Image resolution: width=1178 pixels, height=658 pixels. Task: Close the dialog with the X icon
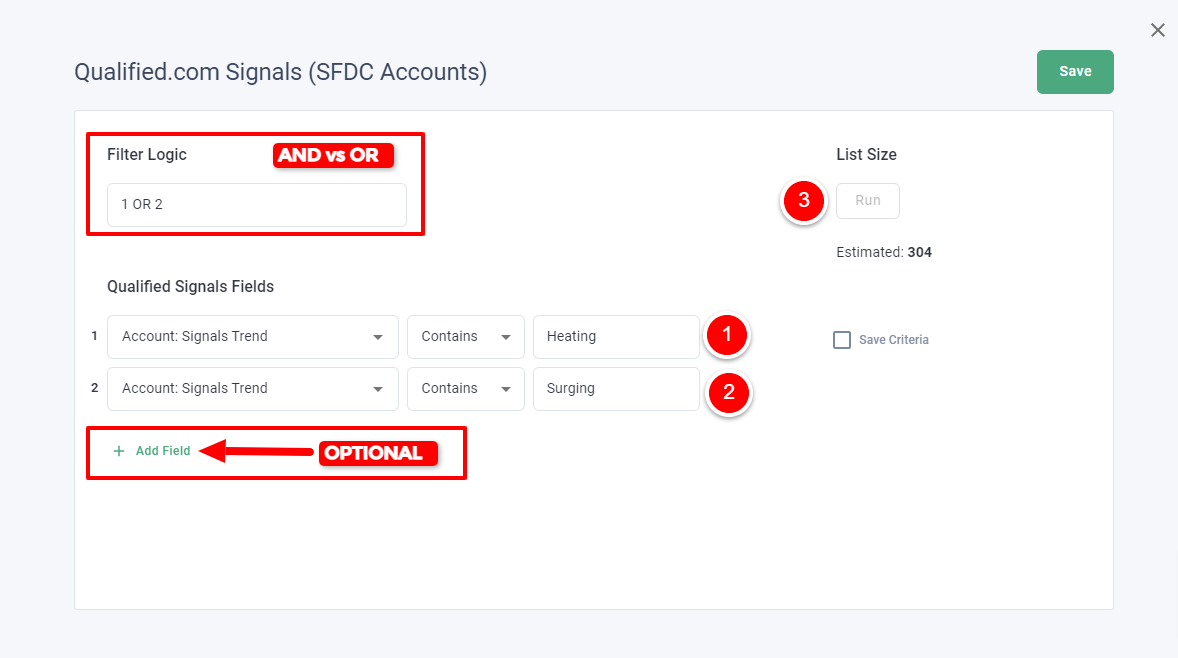(1158, 30)
